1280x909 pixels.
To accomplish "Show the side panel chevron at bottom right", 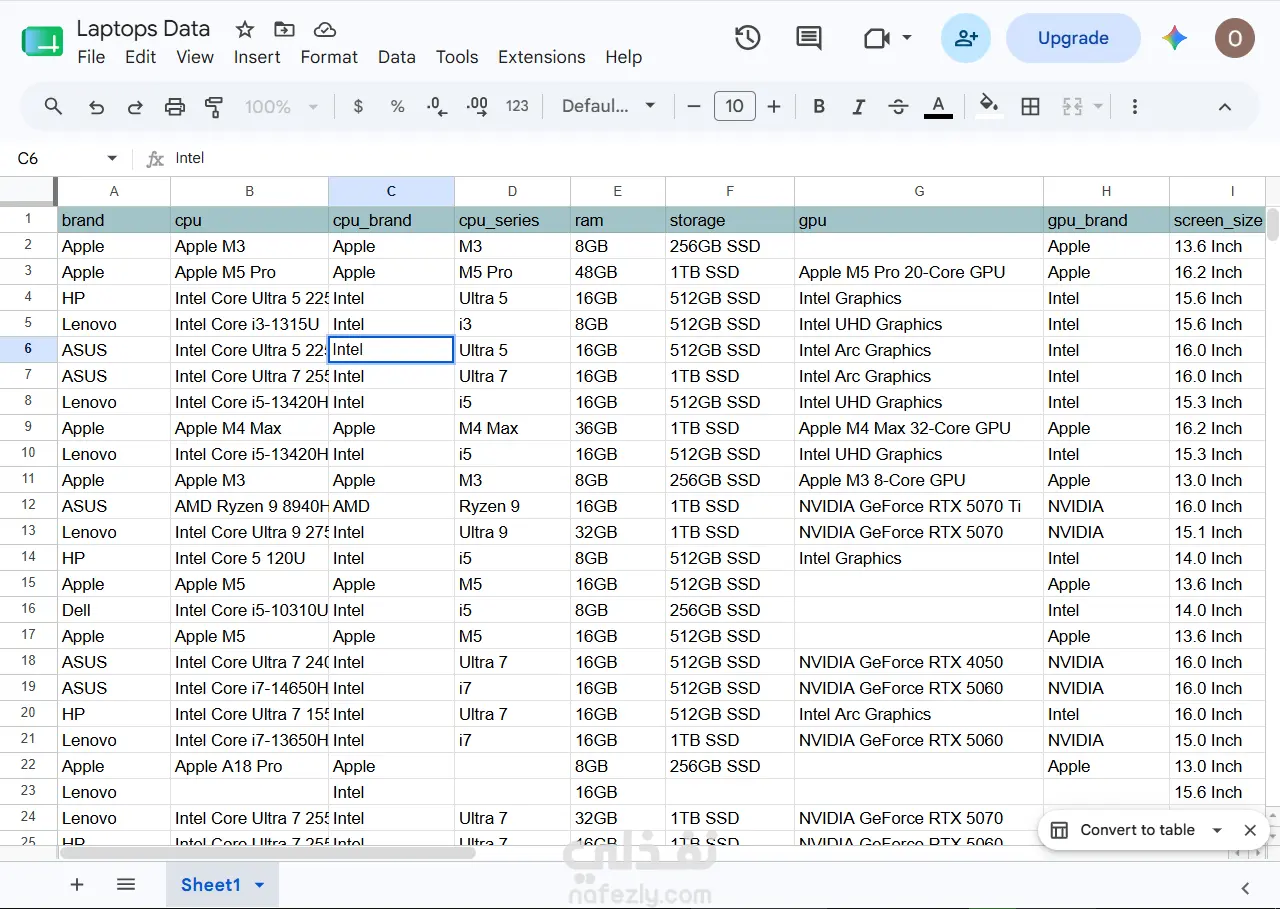I will click(x=1245, y=888).
